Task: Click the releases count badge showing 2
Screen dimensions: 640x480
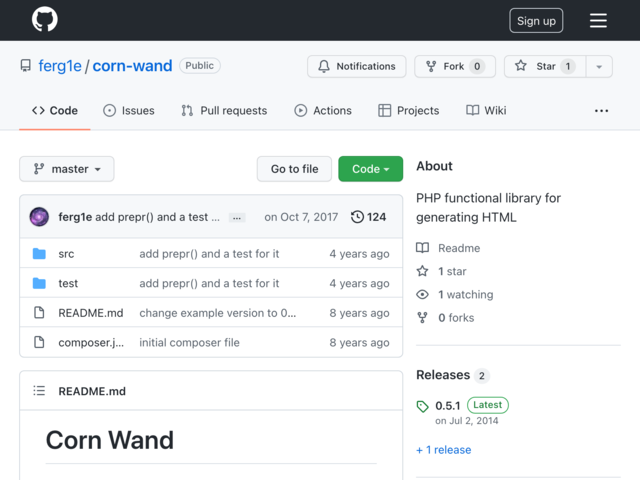Action: click(482, 376)
